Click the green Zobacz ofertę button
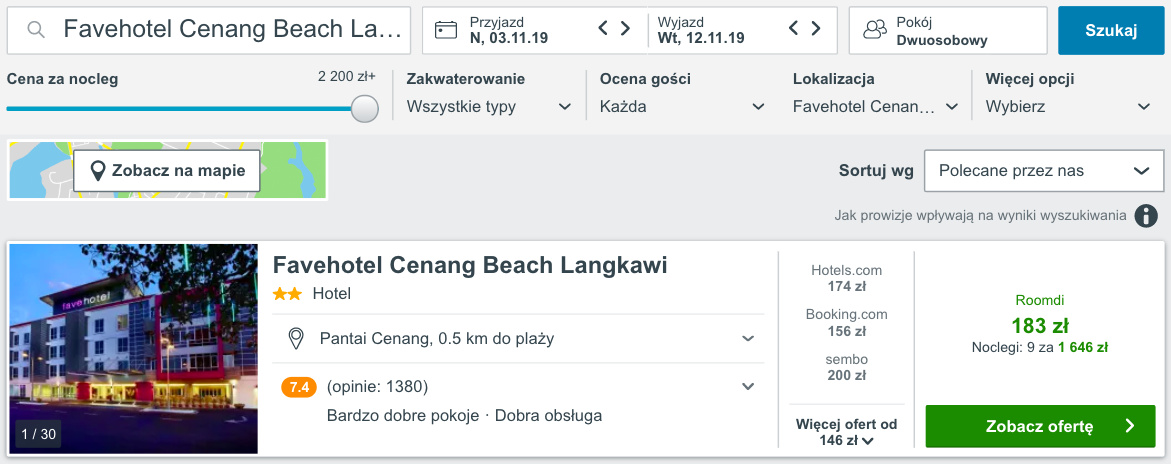Screen dimensions: 1171x464 [x=1040, y=427]
